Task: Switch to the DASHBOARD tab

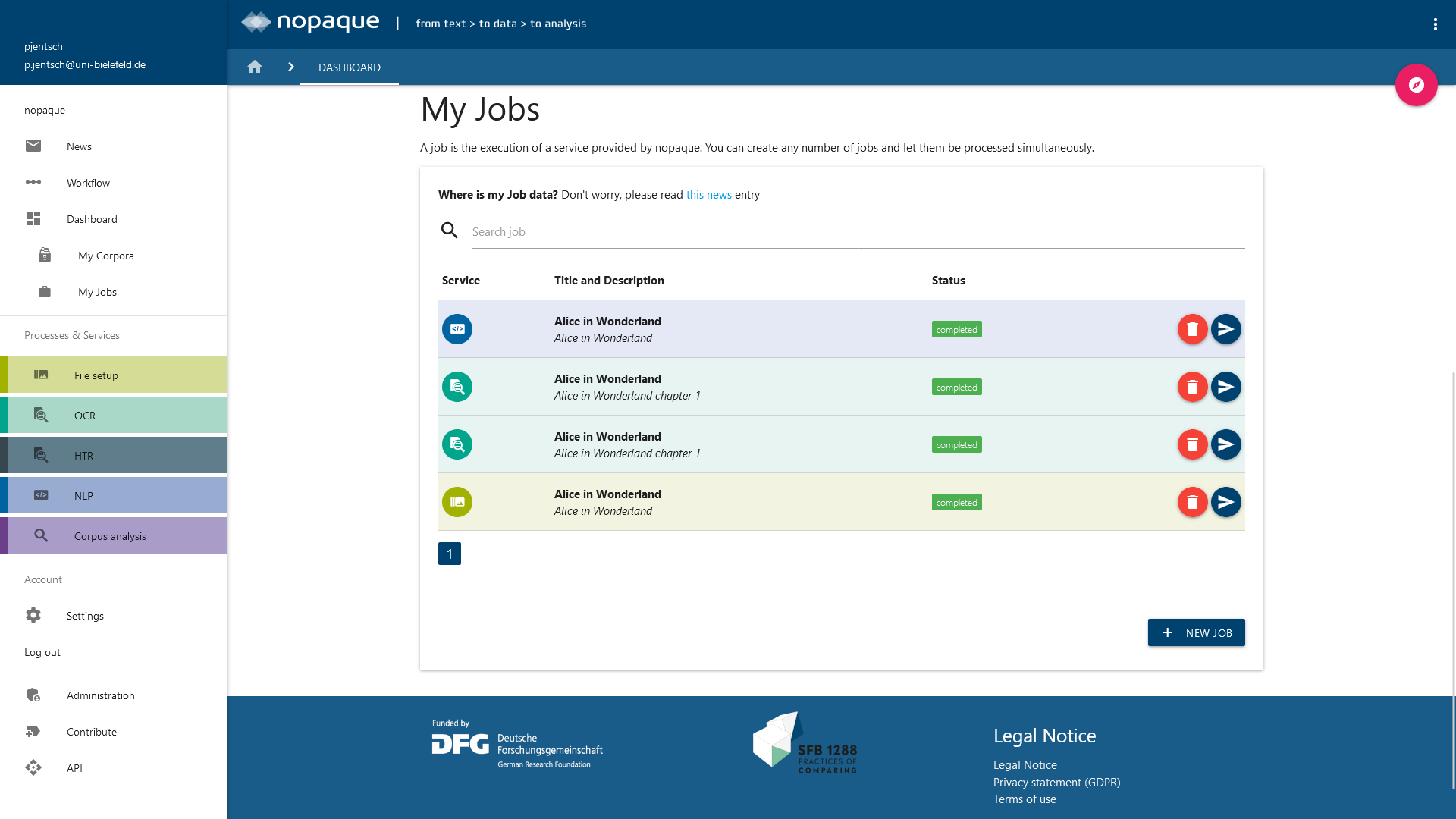Action: tap(350, 67)
